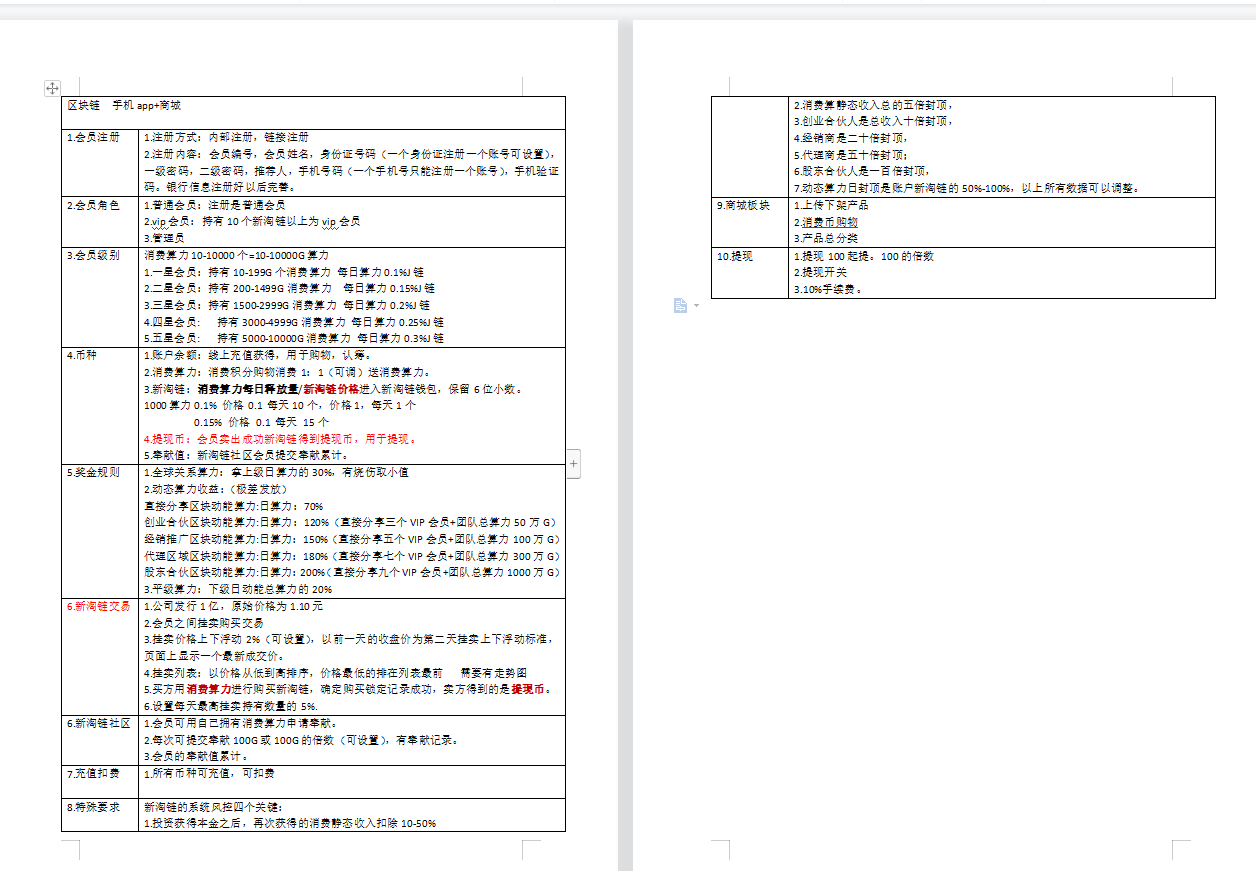Select the '4.币种' row heading

tap(83, 354)
